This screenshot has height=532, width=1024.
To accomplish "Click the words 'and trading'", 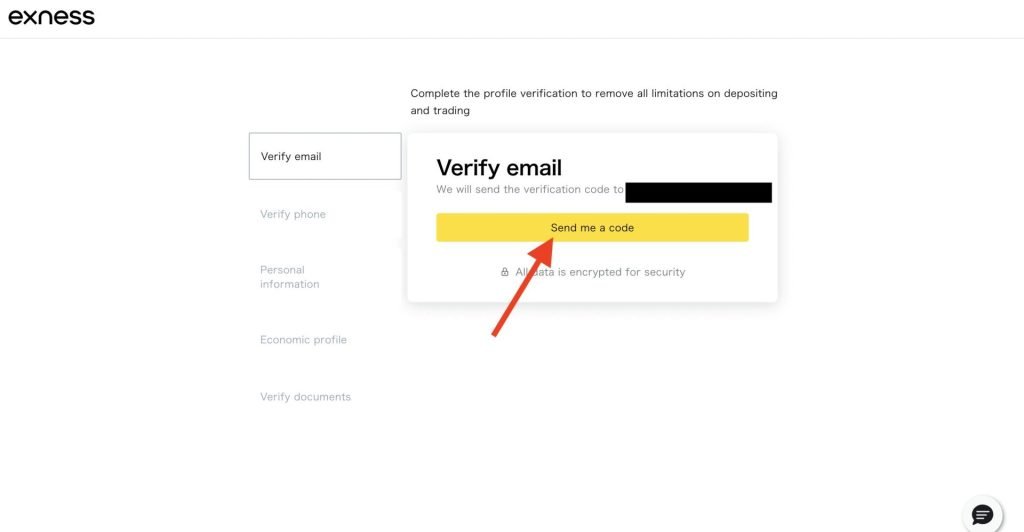I will (x=440, y=111).
